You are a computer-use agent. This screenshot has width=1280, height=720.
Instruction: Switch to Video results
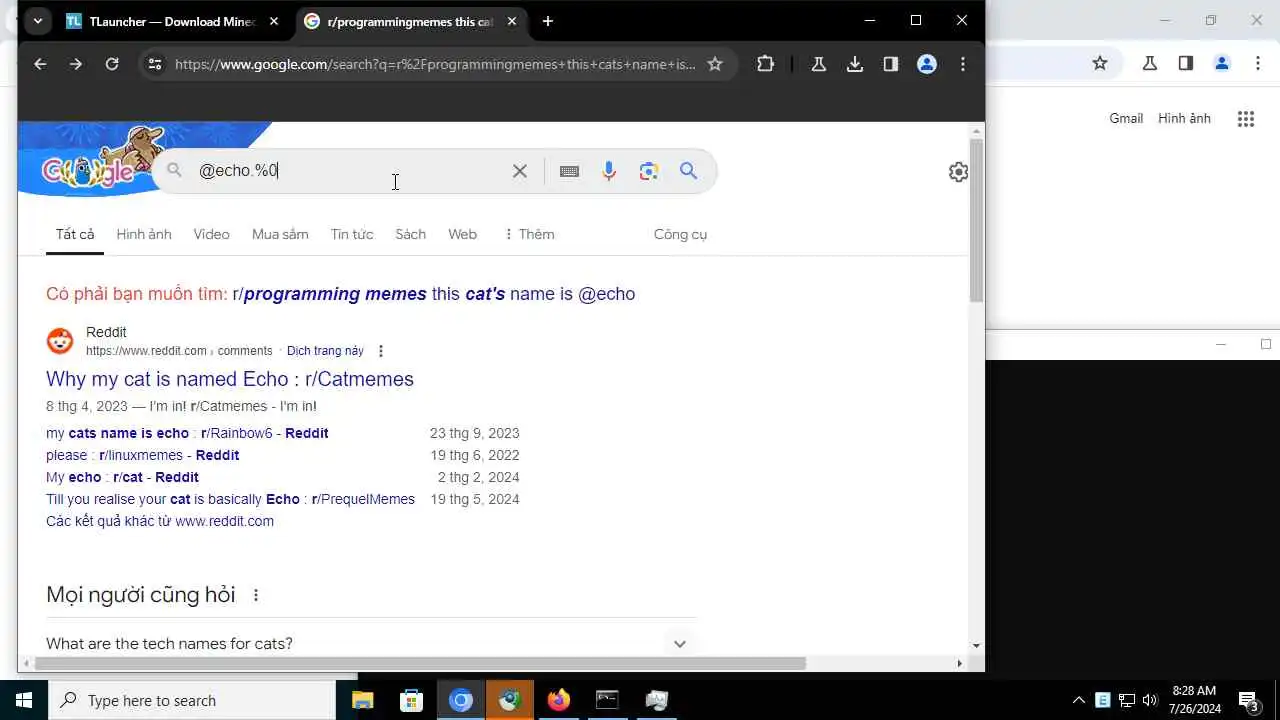(x=211, y=234)
